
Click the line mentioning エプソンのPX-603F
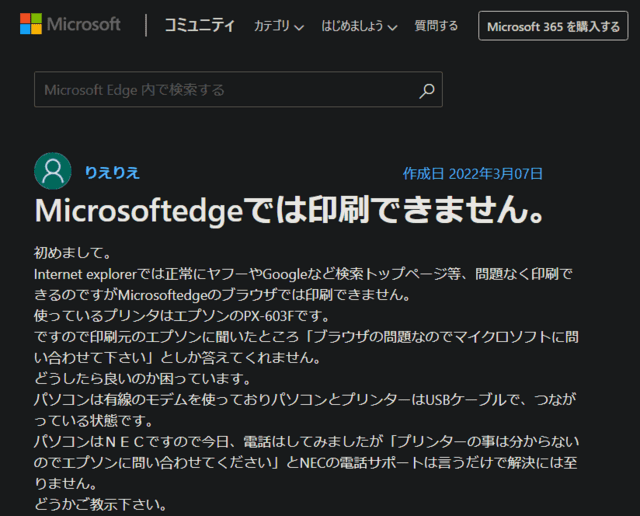pyautogui.click(x=182, y=316)
